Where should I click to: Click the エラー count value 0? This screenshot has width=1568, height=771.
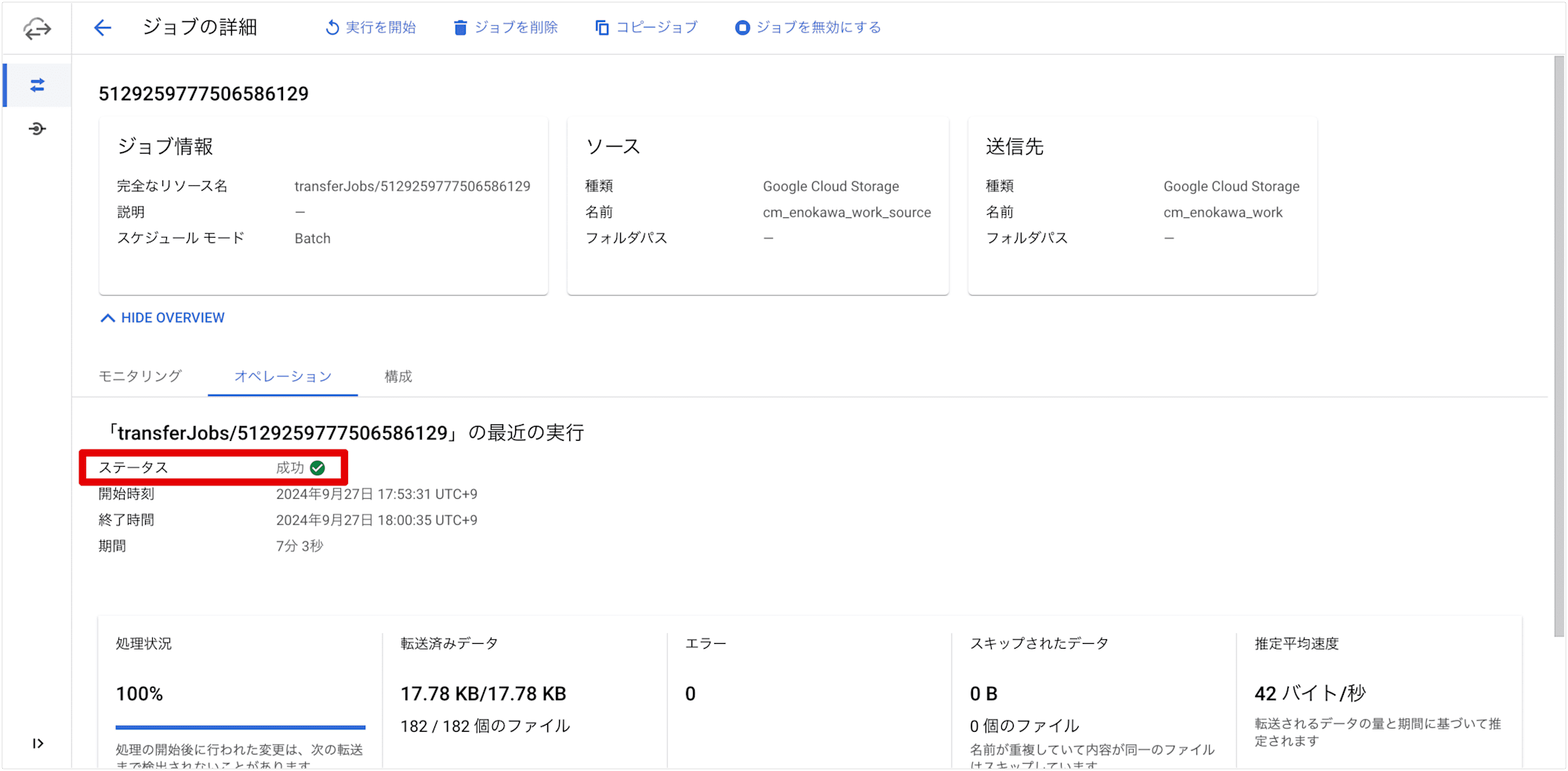coord(691,694)
